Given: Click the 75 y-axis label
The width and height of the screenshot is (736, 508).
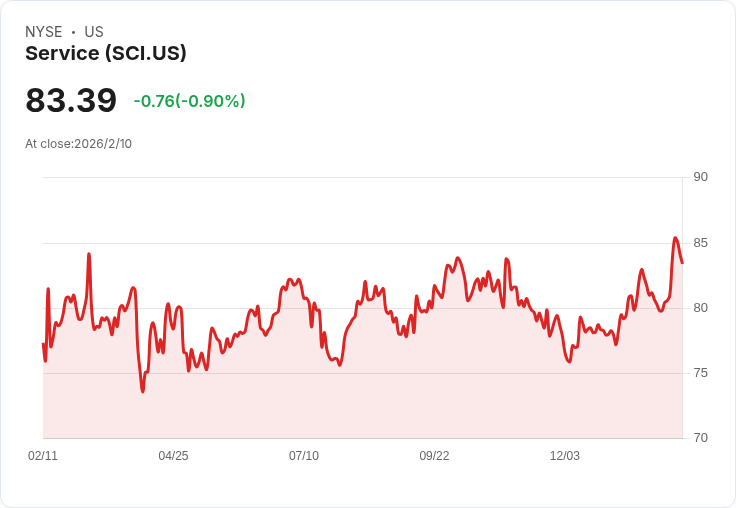Looking at the screenshot, I should pyautogui.click(x=700, y=373).
